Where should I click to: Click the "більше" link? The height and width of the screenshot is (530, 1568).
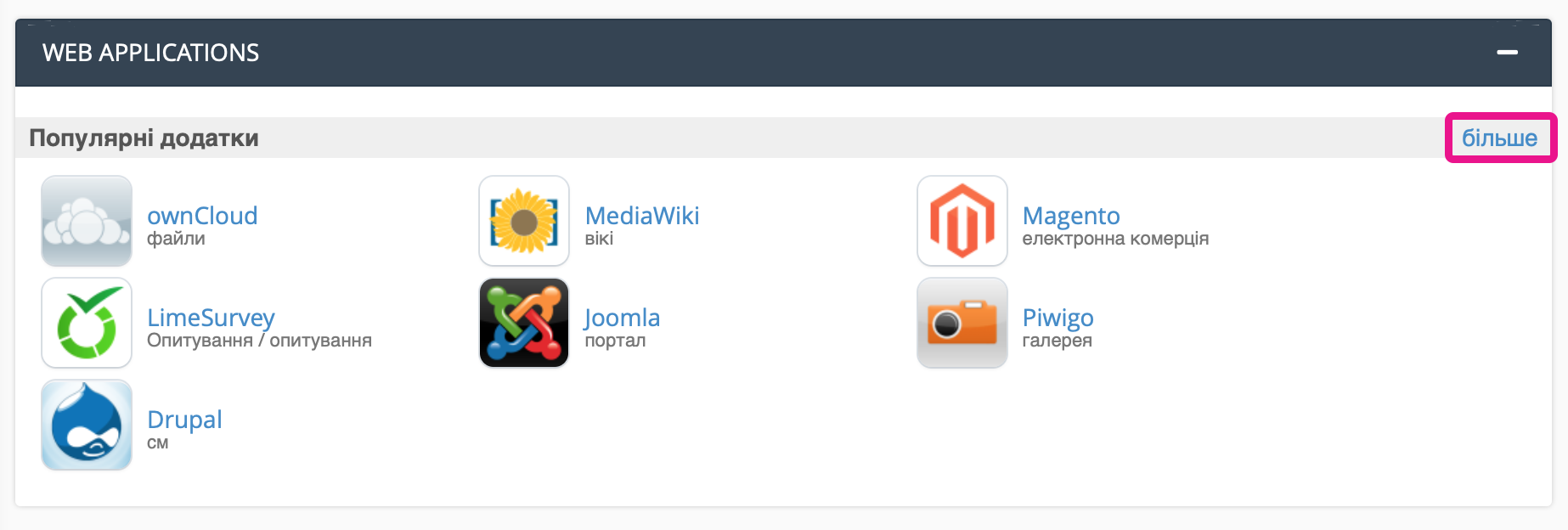1499,138
